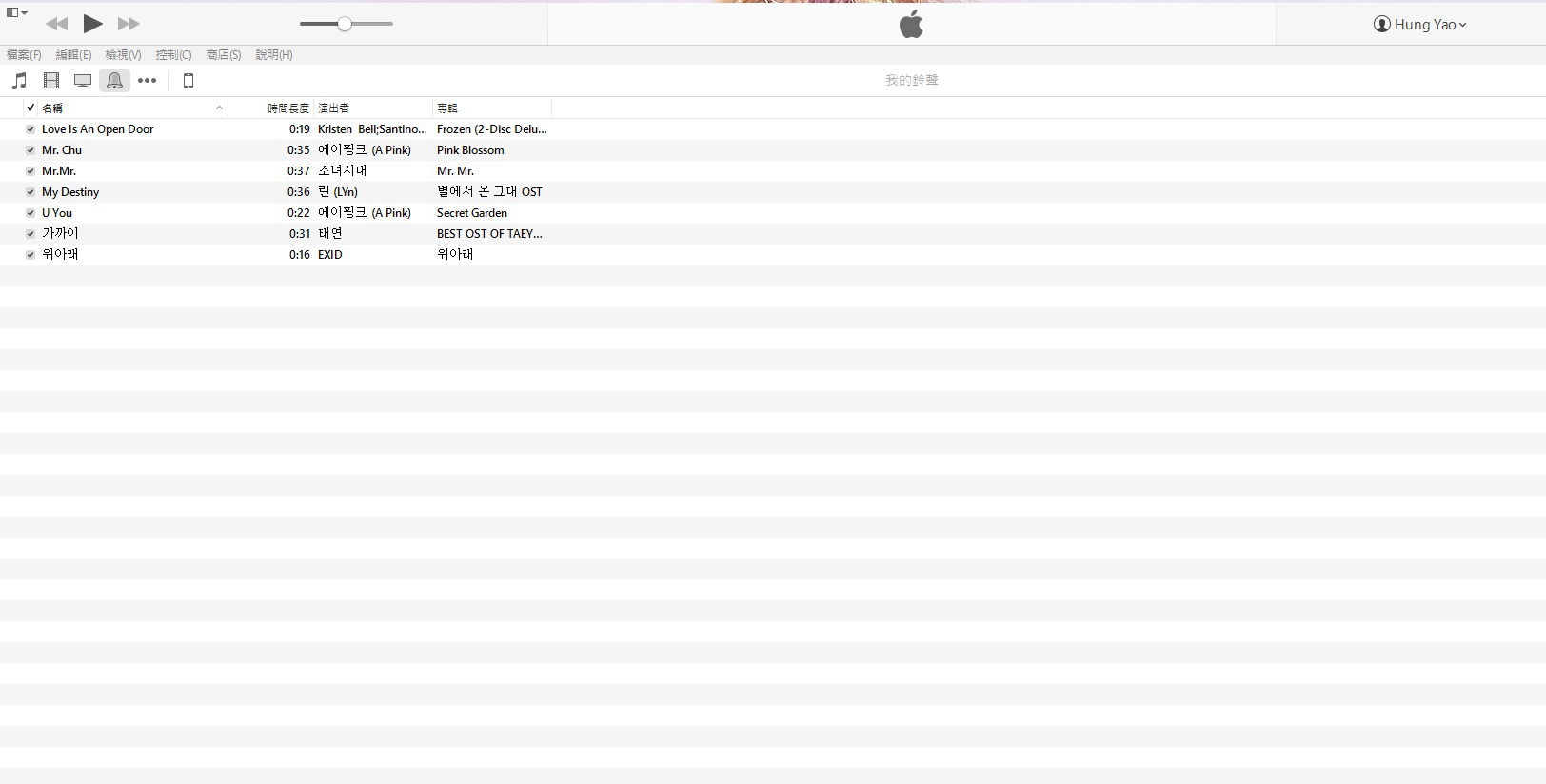Open the Movies library icon
The width and height of the screenshot is (1546, 784).
pyautogui.click(x=51, y=81)
